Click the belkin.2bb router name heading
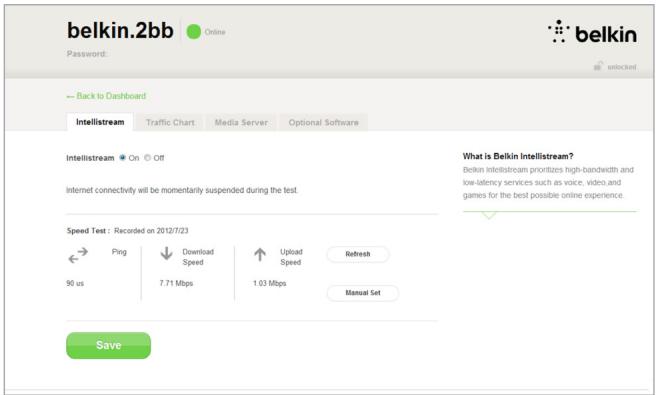Screen dimensions: 656x395 pyautogui.click(x=120, y=31)
